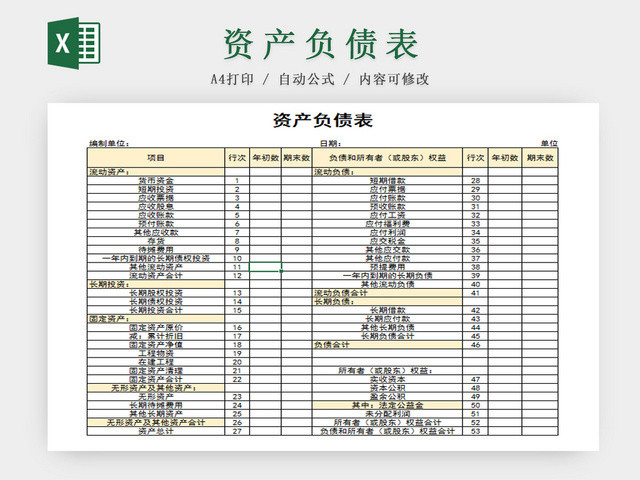The image size is (640, 480).
Task: Select the 负债和所有者（或股东）权益合计 cell
Action: pos(387,431)
